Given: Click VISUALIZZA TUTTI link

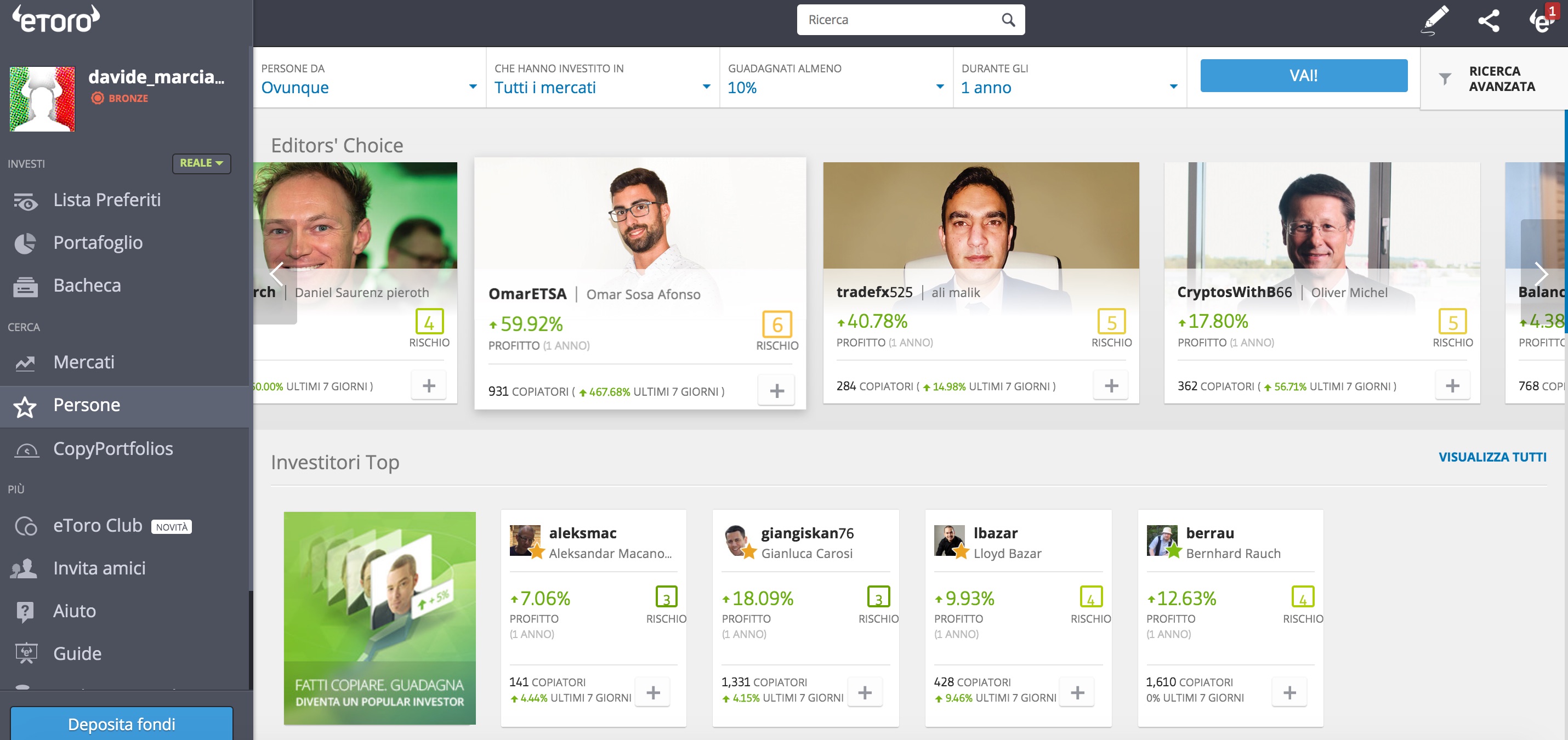Looking at the screenshot, I should [1492, 457].
